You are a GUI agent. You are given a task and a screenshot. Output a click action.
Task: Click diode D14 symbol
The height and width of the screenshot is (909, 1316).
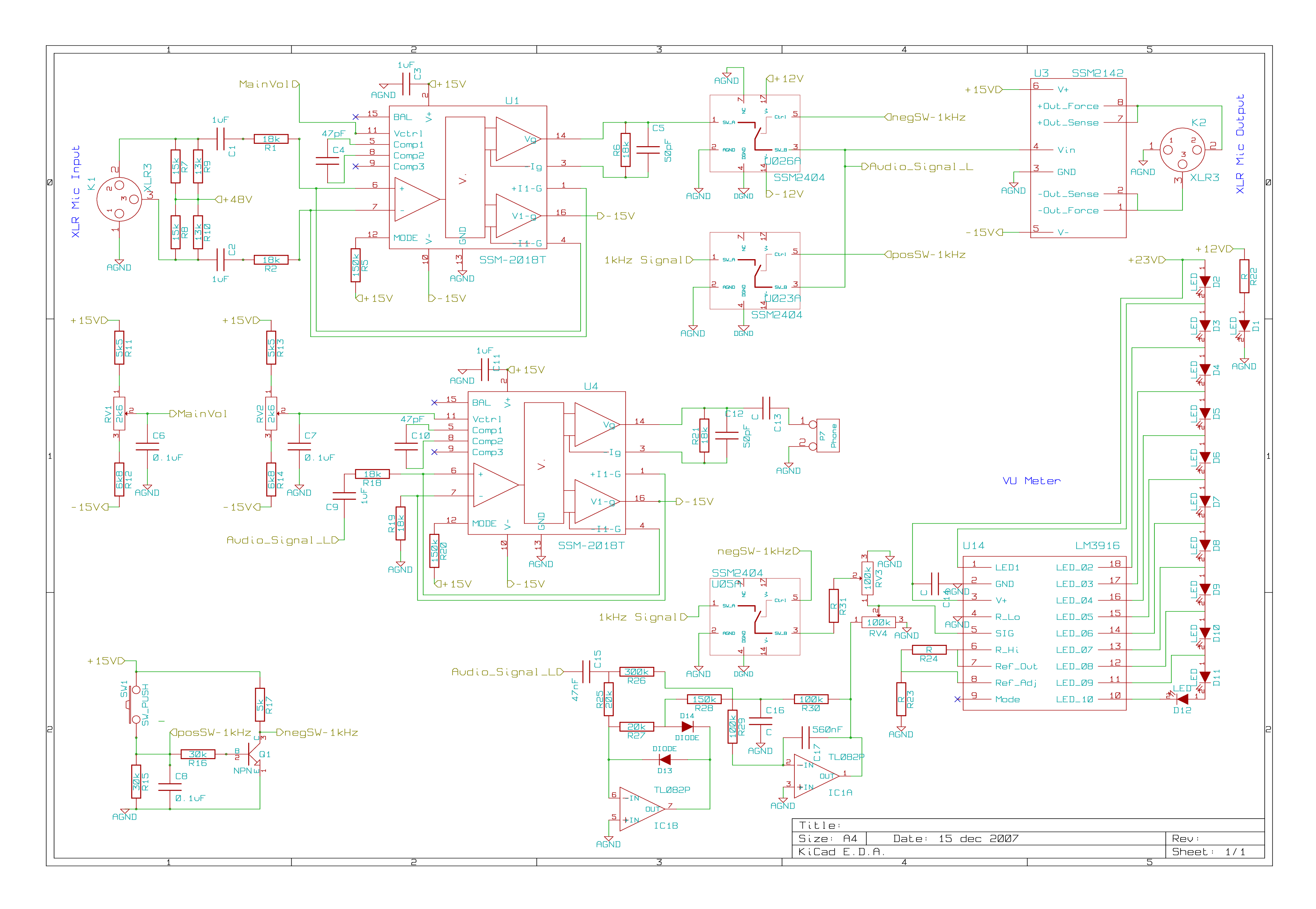coord(687,727)
